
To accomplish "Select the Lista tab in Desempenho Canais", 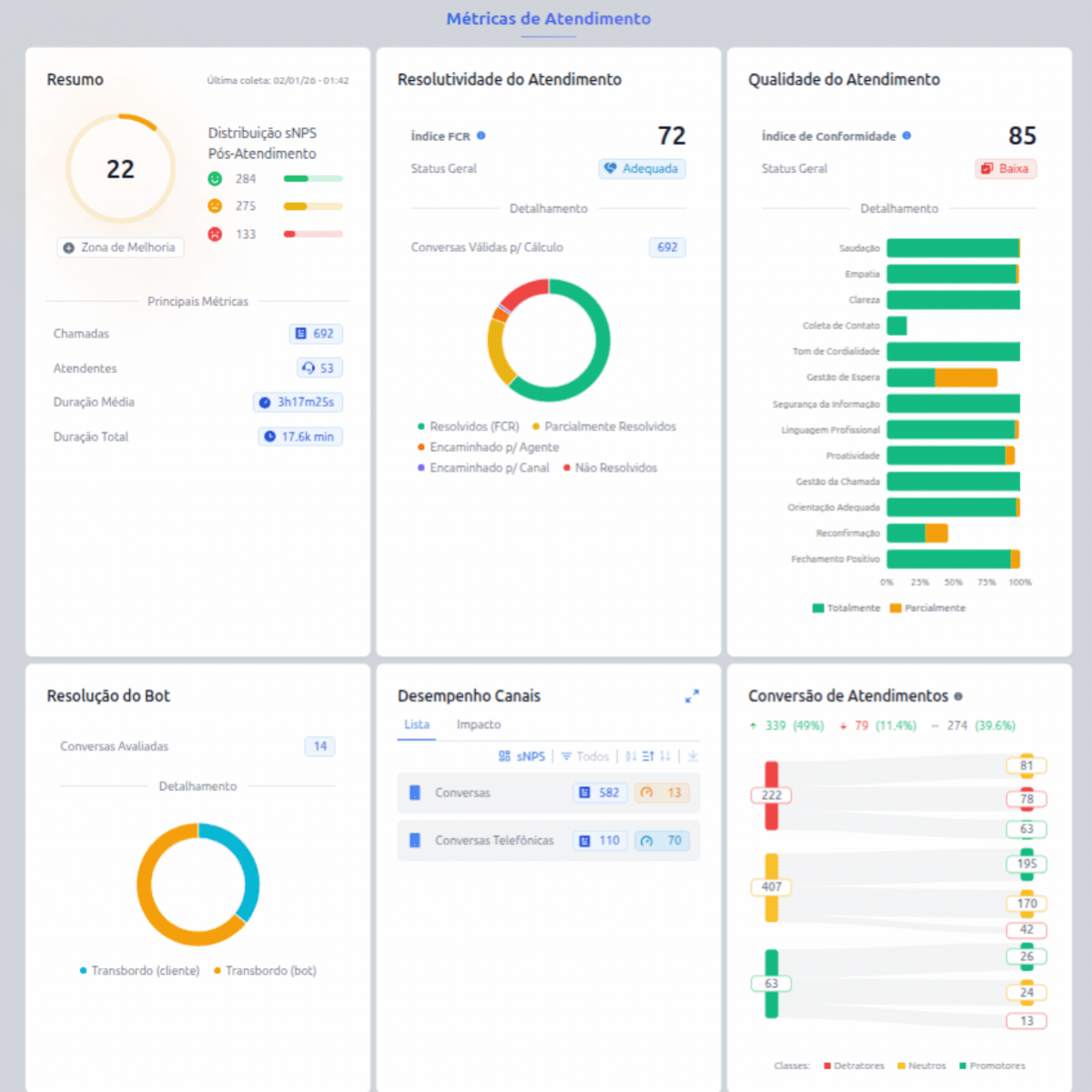I will pyautogui.click(x=416, y=724).
